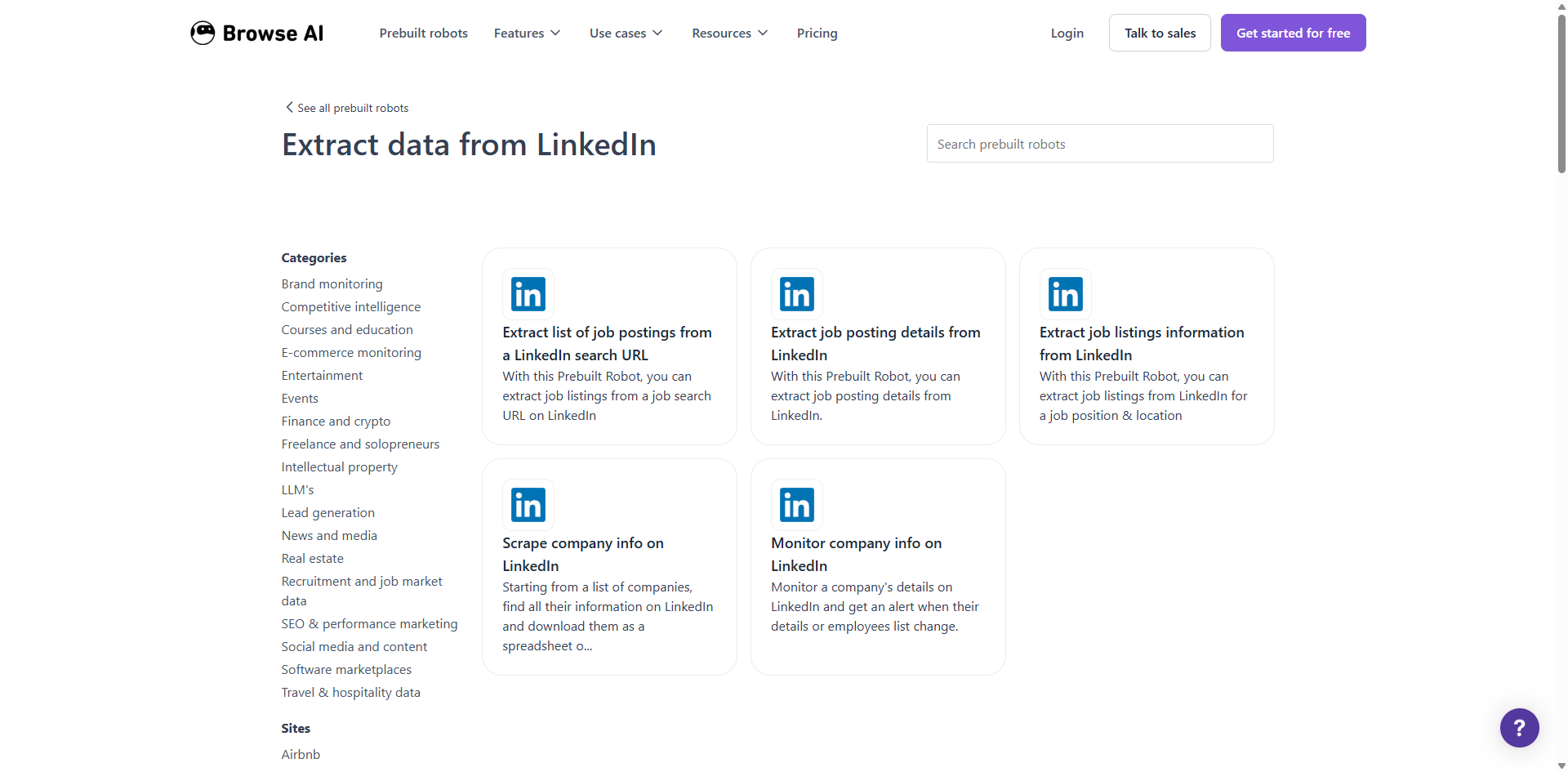The width and height of the screenshot is (1568, 772).
Task: Click LinkedIn icon on Monitor company info card
Action: pos(796,505)
